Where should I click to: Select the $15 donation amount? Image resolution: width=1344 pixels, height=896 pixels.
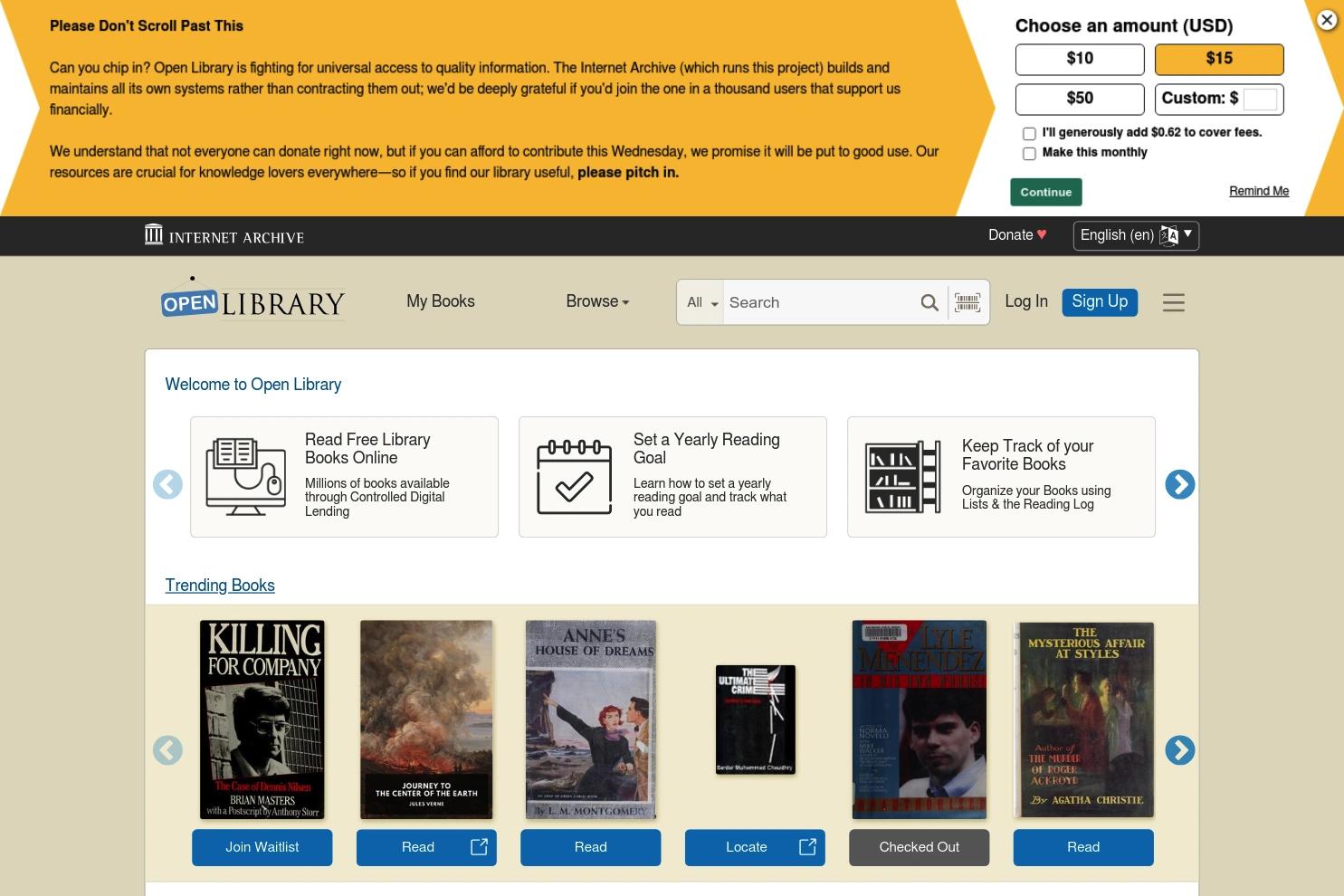[x=1218, y=59]
